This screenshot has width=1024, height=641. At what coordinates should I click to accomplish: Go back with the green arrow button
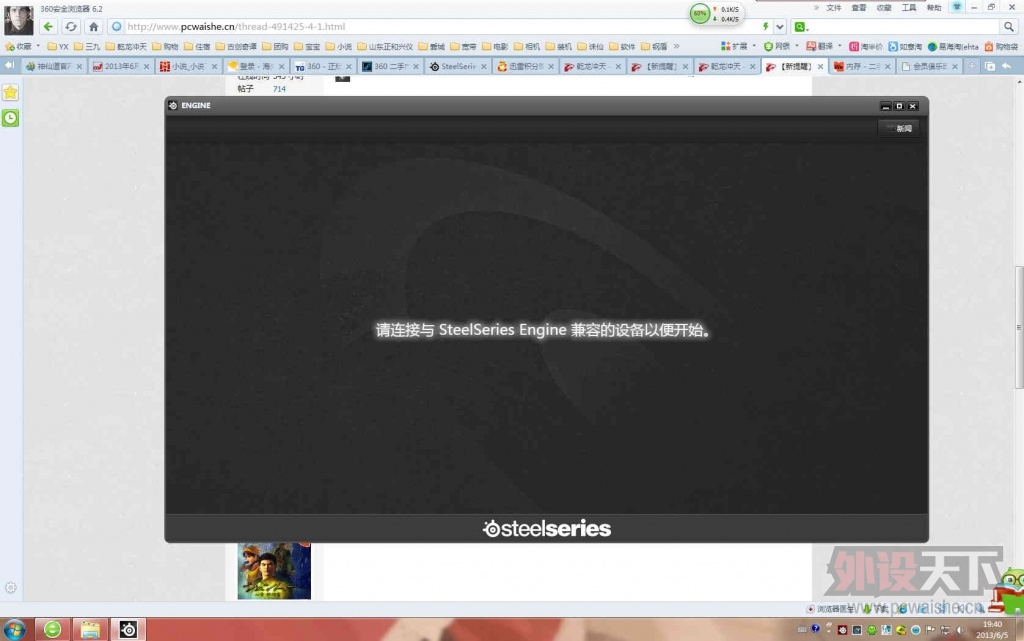(48, 27)
